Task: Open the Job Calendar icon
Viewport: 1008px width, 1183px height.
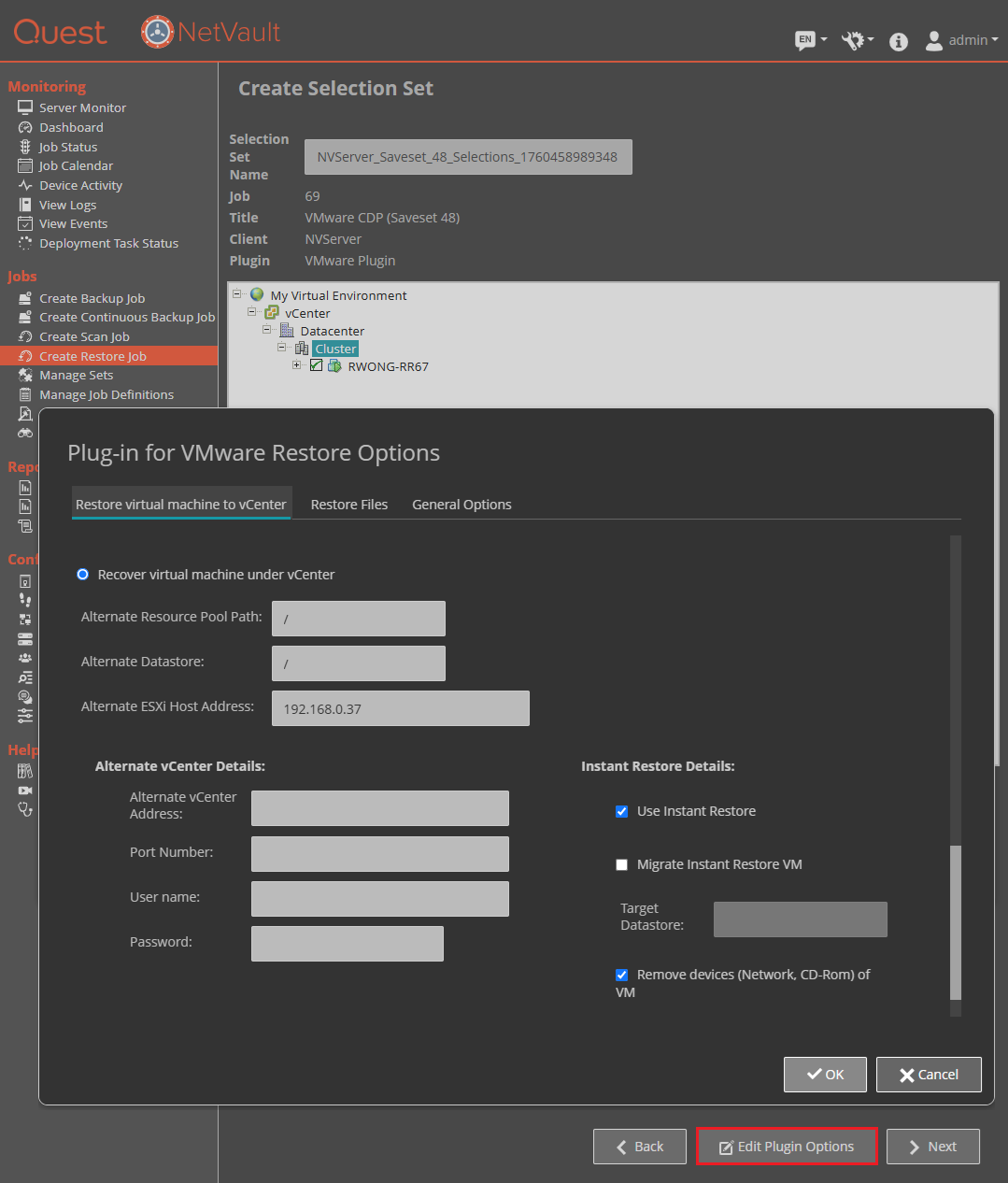Action: tap(25, 165)
